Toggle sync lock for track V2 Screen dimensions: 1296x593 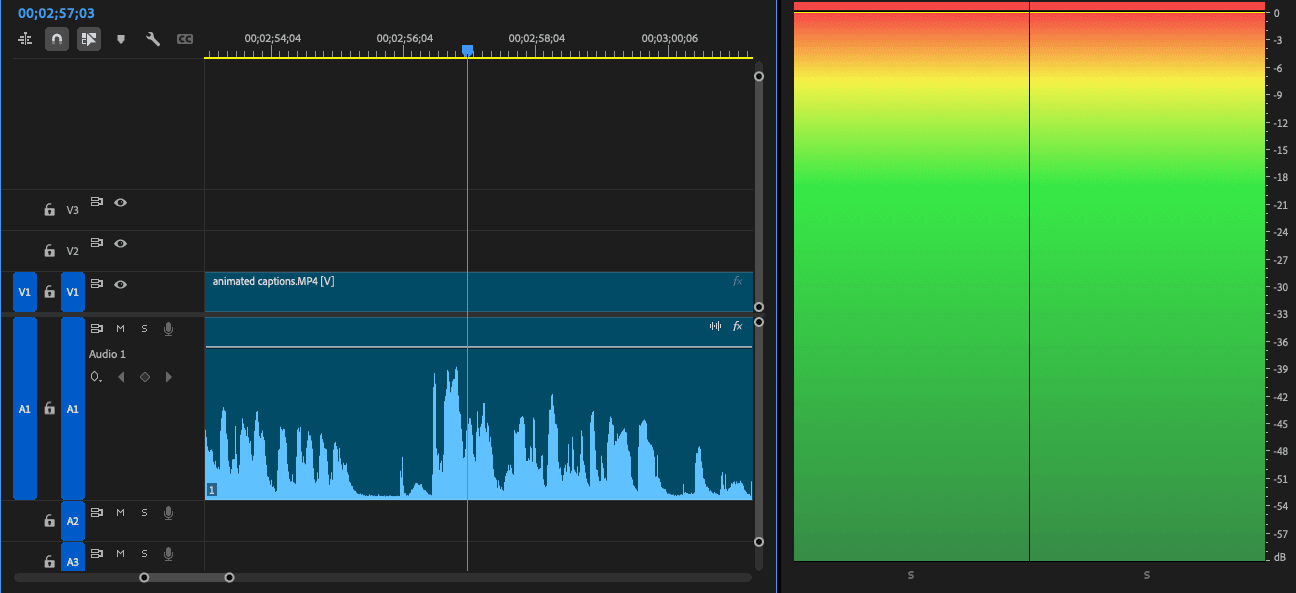click(97, 242)
